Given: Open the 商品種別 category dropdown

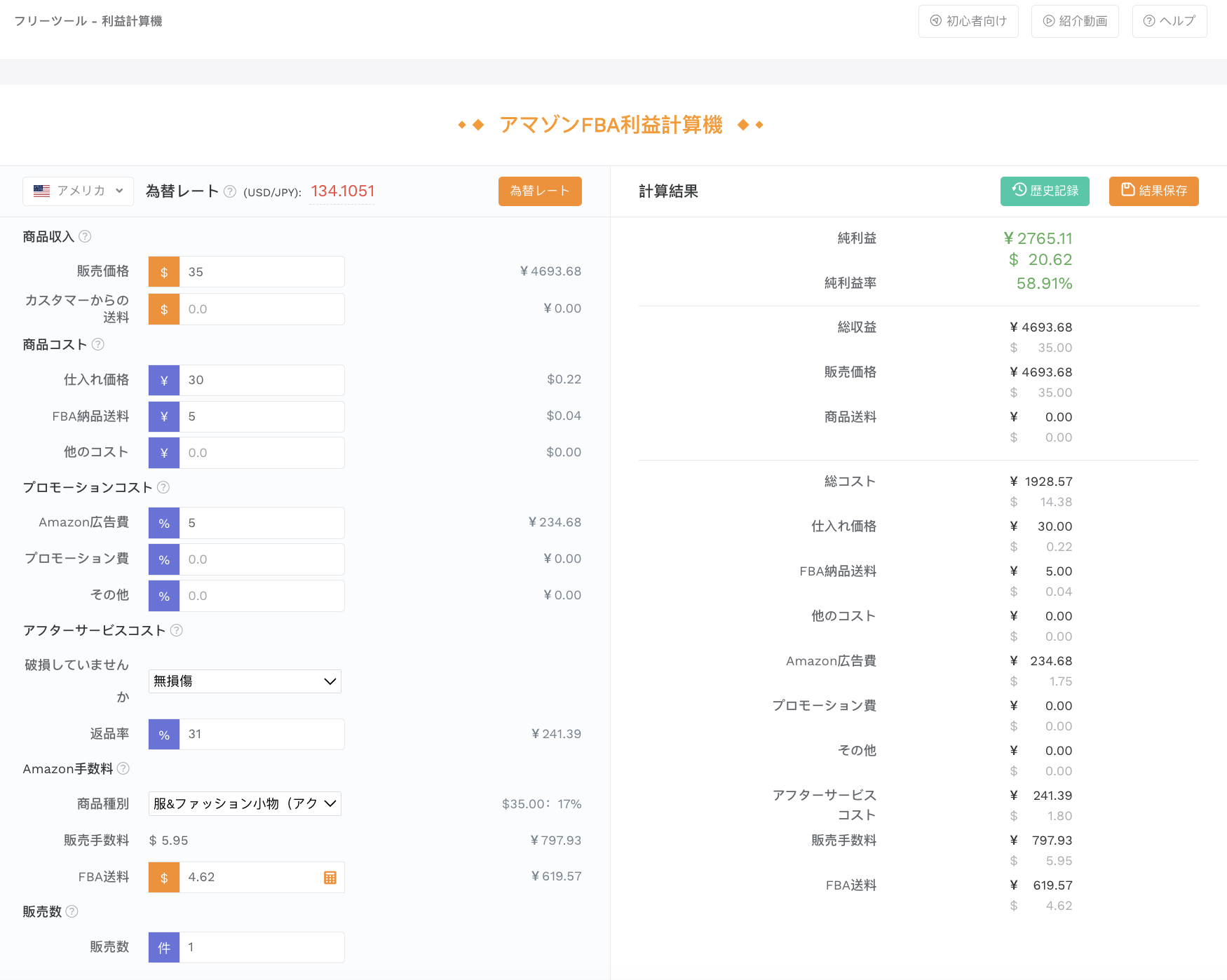Looking at the screenshot, I should point(245,803).
